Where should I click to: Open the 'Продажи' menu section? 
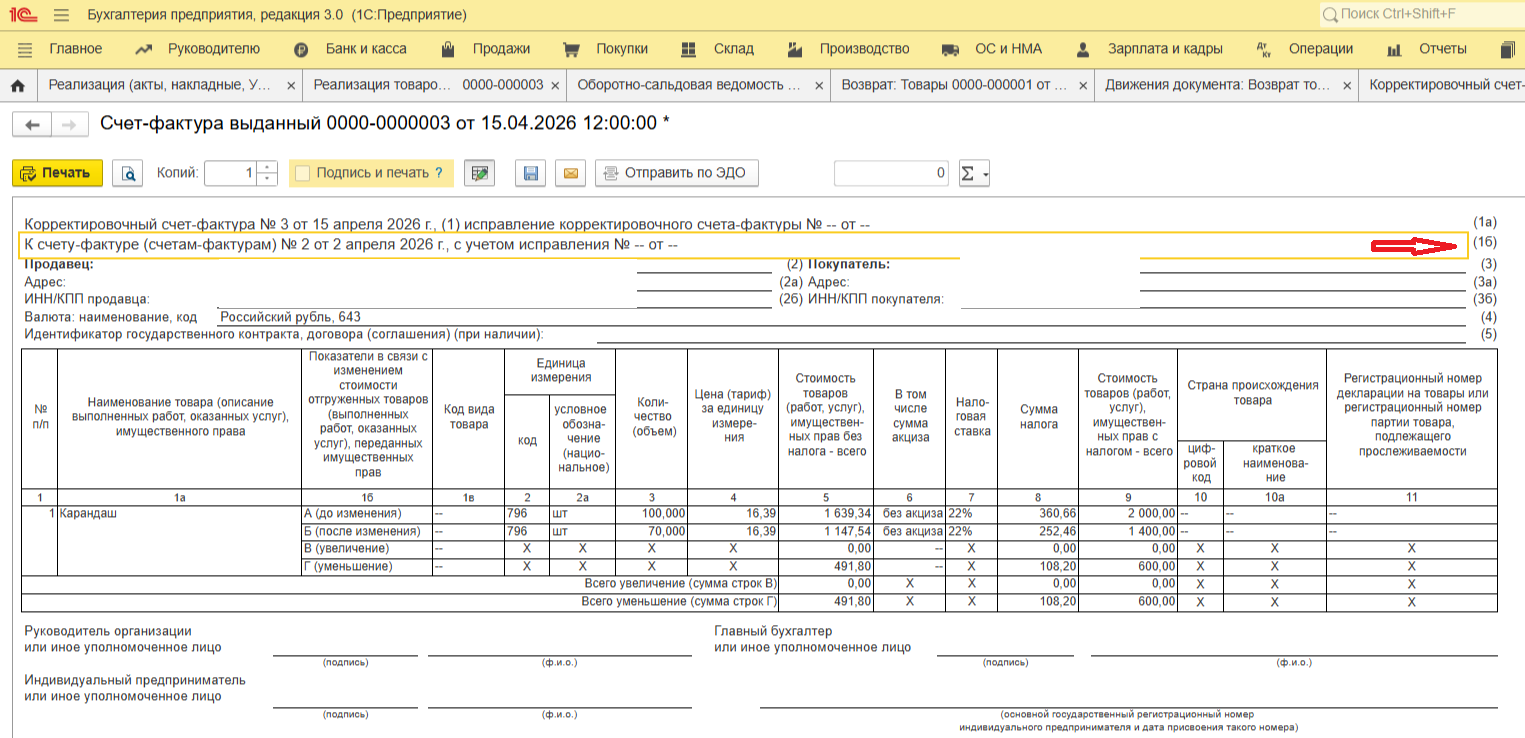[500, 49]
